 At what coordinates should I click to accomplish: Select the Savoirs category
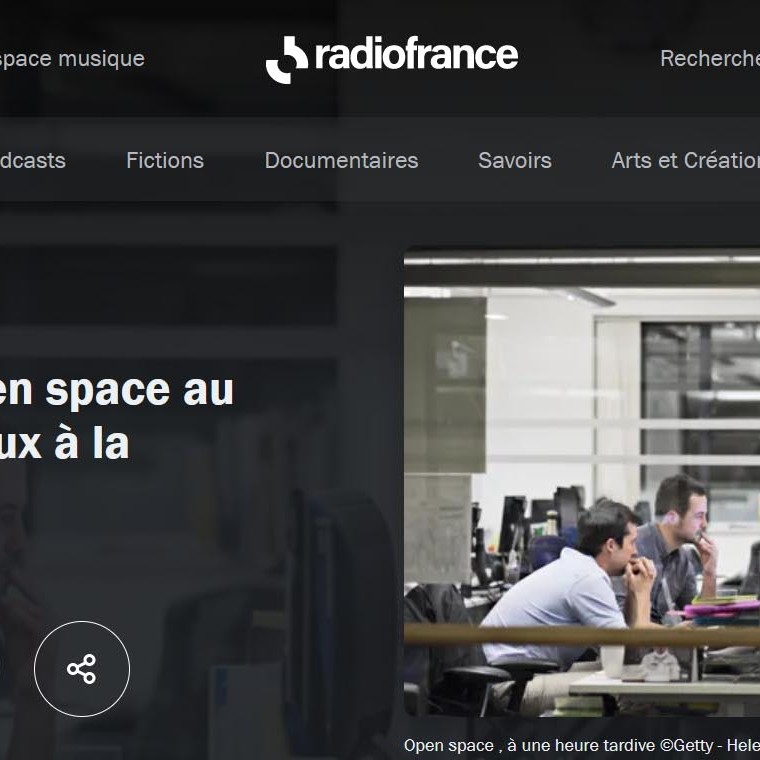(515, 160)
